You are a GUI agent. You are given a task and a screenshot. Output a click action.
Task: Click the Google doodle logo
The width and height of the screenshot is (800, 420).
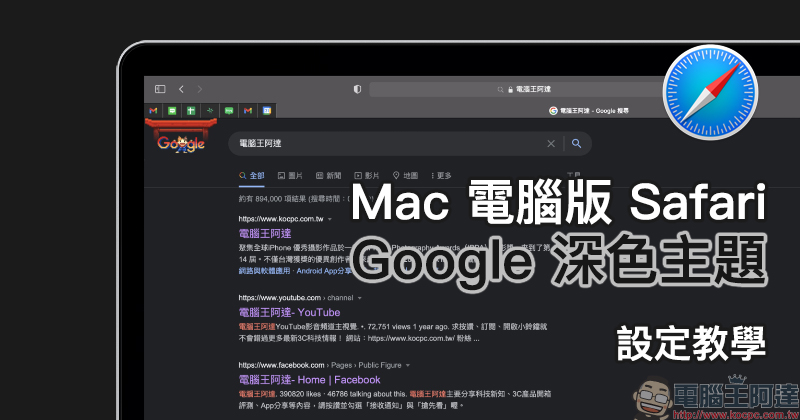point(181,137)
